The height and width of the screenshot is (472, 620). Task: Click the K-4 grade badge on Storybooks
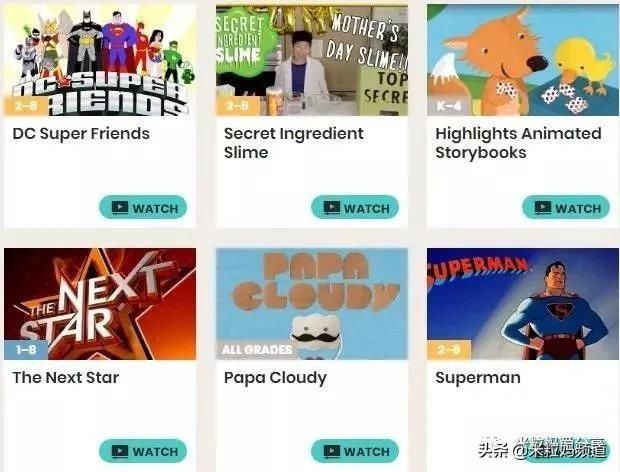click(x=449, y=106)
